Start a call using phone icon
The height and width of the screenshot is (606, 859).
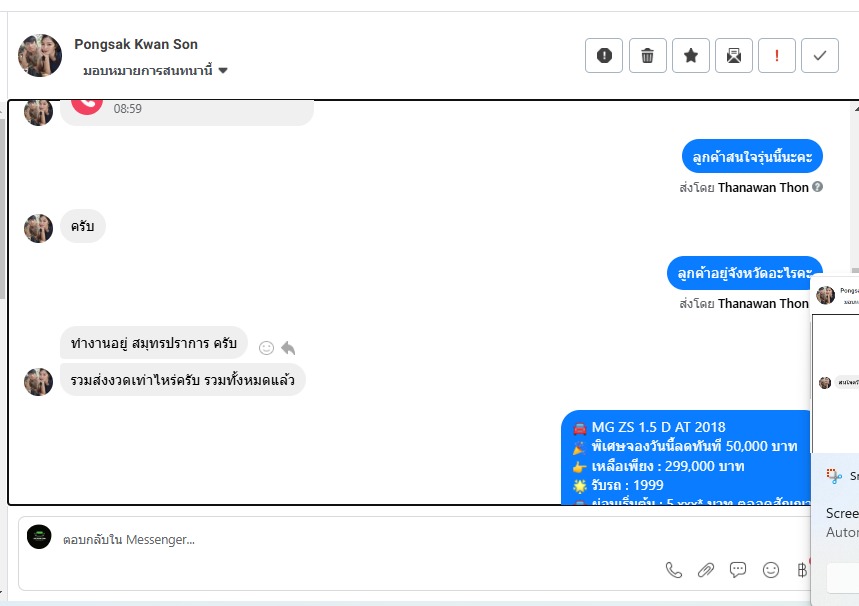tap(674, 570)
